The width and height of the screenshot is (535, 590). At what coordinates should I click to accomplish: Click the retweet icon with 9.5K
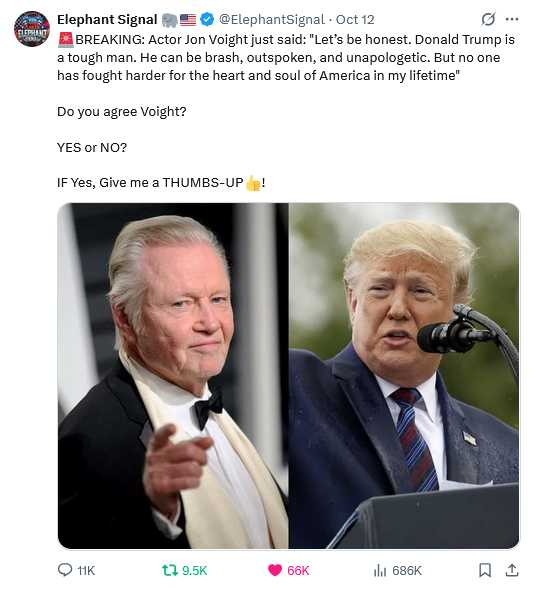coord(170,570)
